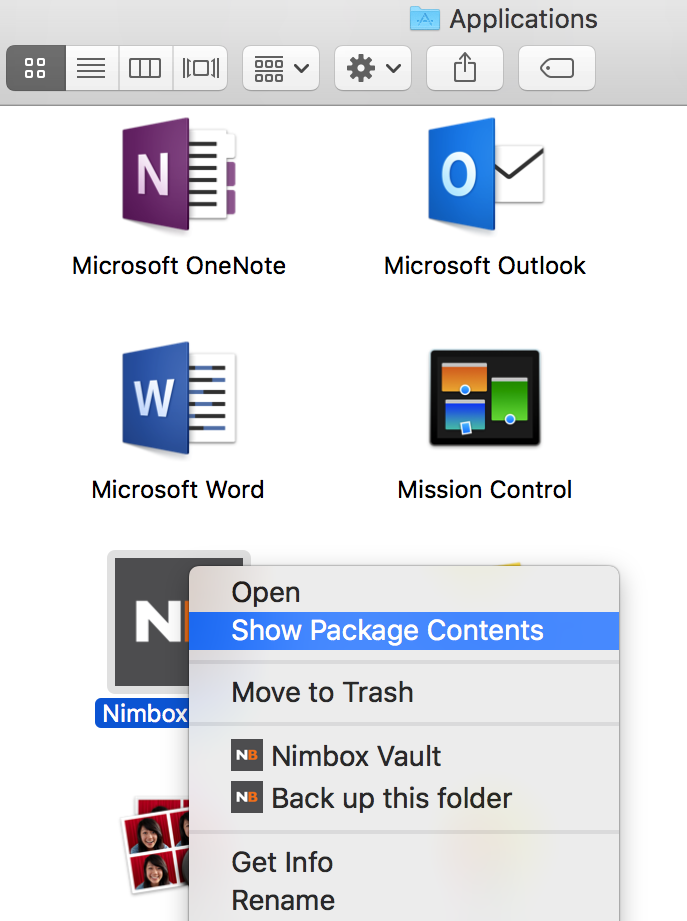
Task: Click the Microsoft Word label
Action: pos(178,490)
